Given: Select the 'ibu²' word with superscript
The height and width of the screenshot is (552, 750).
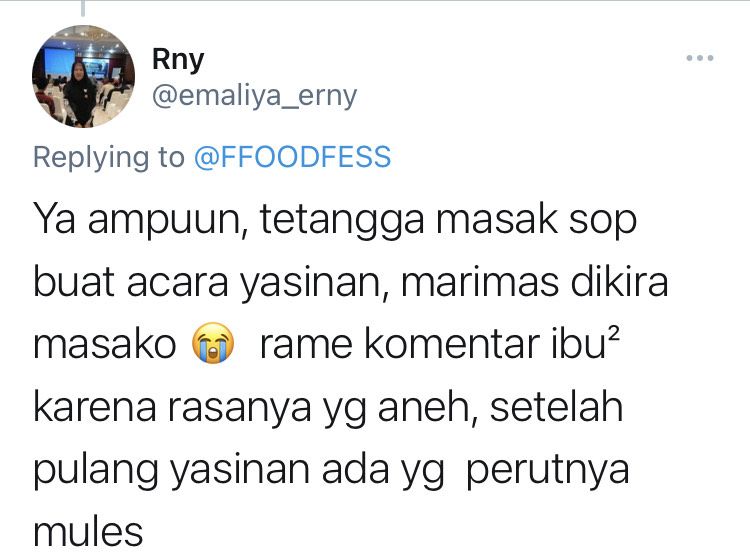Looking at the screenshot, I should pyautogui.click(x=585, y=342).
